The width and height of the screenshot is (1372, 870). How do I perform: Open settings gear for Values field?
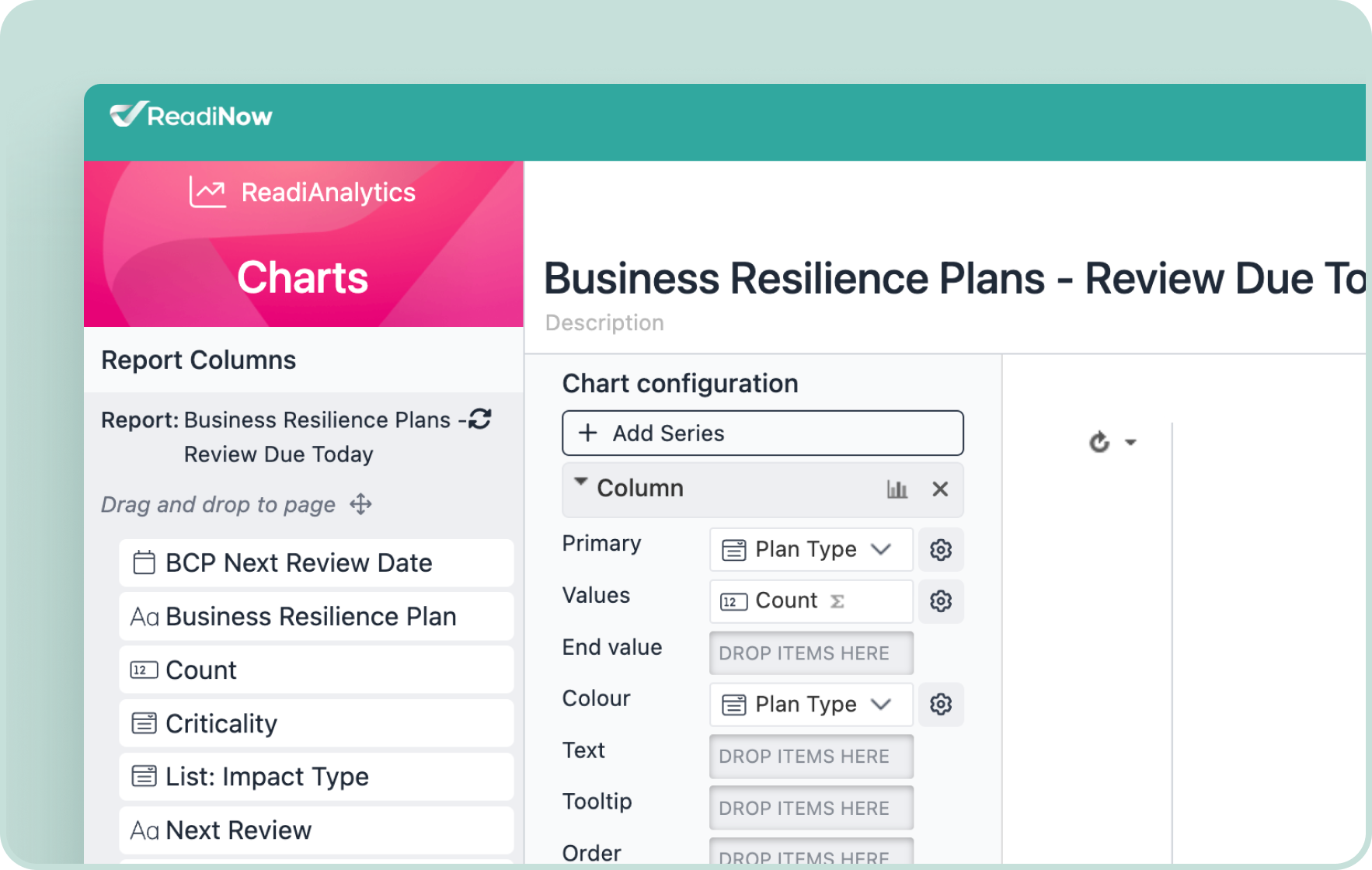pos(940,601)
